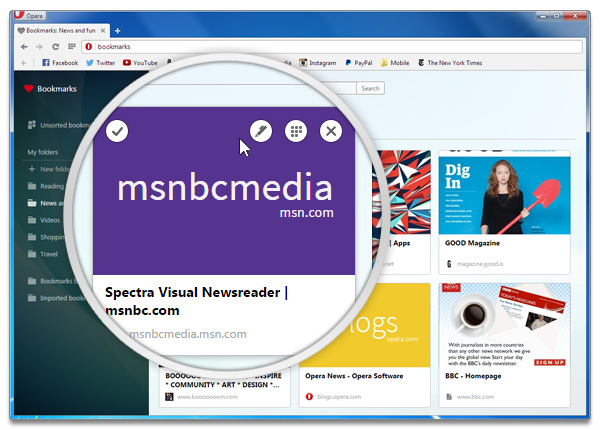Open the Speed Dial grid icon in toolbar

[x=71, y=47]
